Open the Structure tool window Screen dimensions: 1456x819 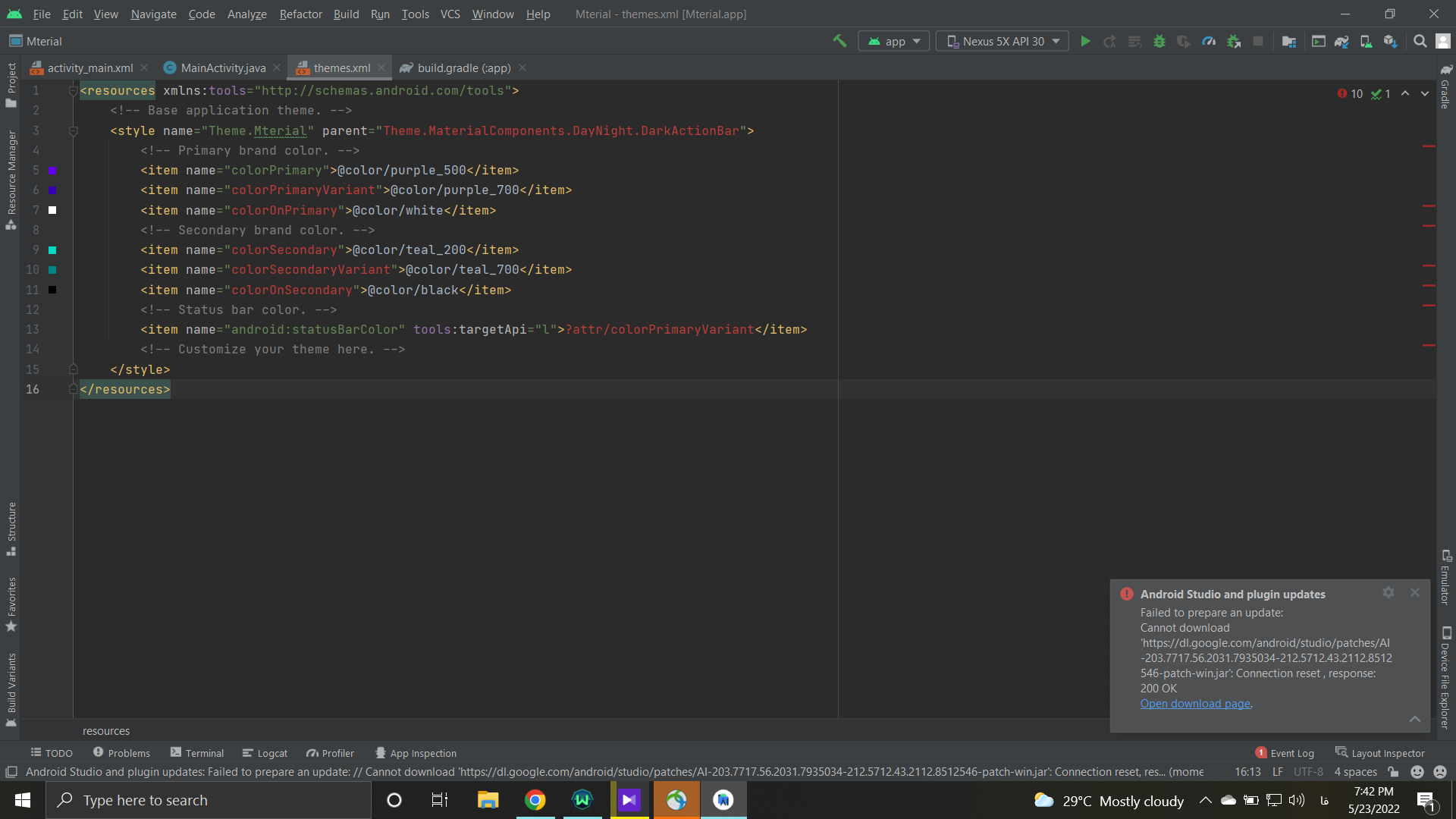(x=11, y=529)
